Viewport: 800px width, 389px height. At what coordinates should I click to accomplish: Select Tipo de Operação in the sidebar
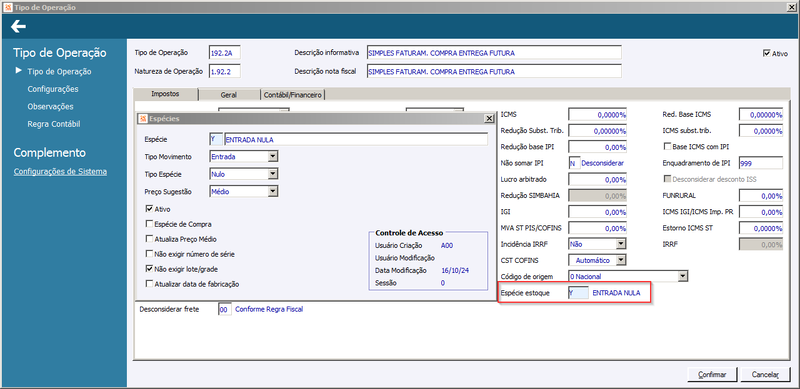click(x=59, y=71)
